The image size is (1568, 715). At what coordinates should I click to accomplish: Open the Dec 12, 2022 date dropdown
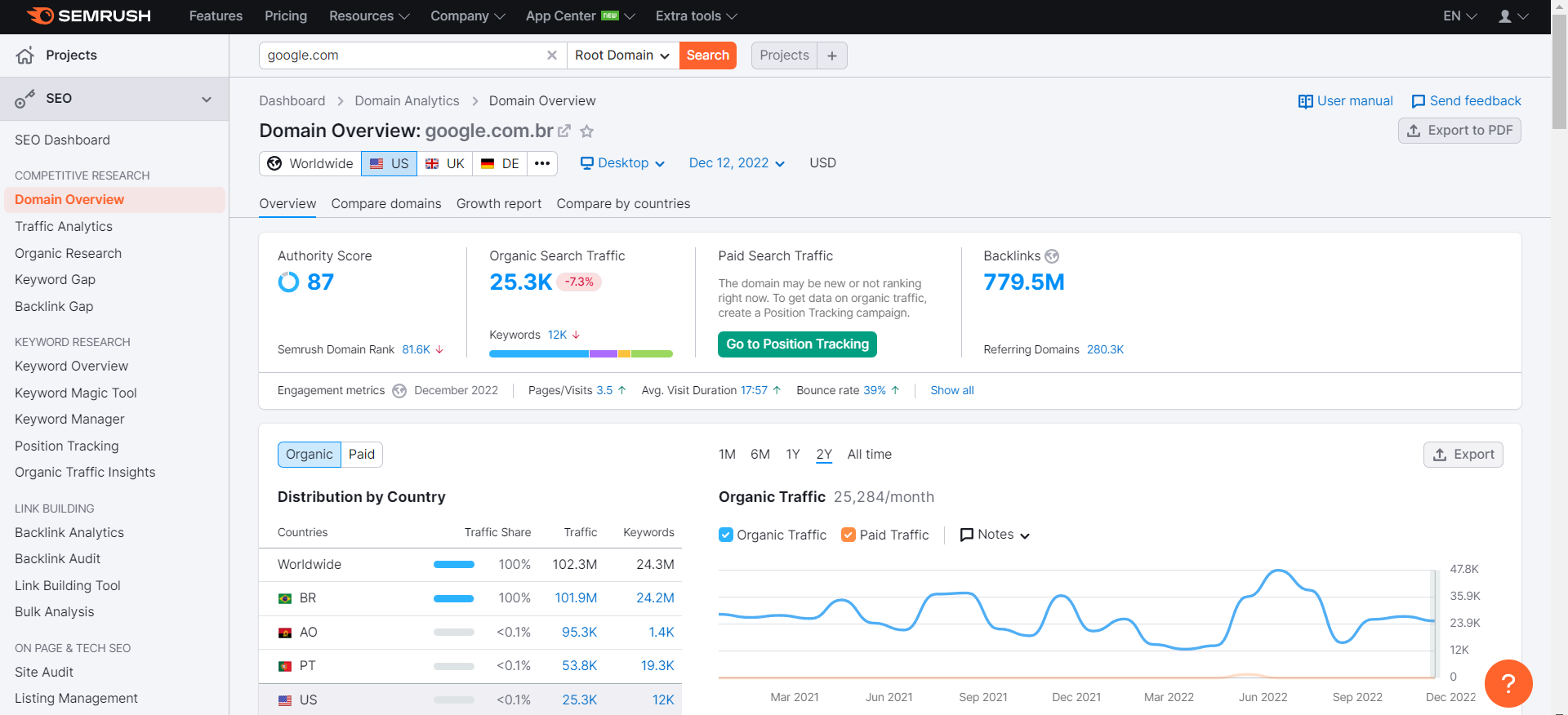(x=737, y=163)
